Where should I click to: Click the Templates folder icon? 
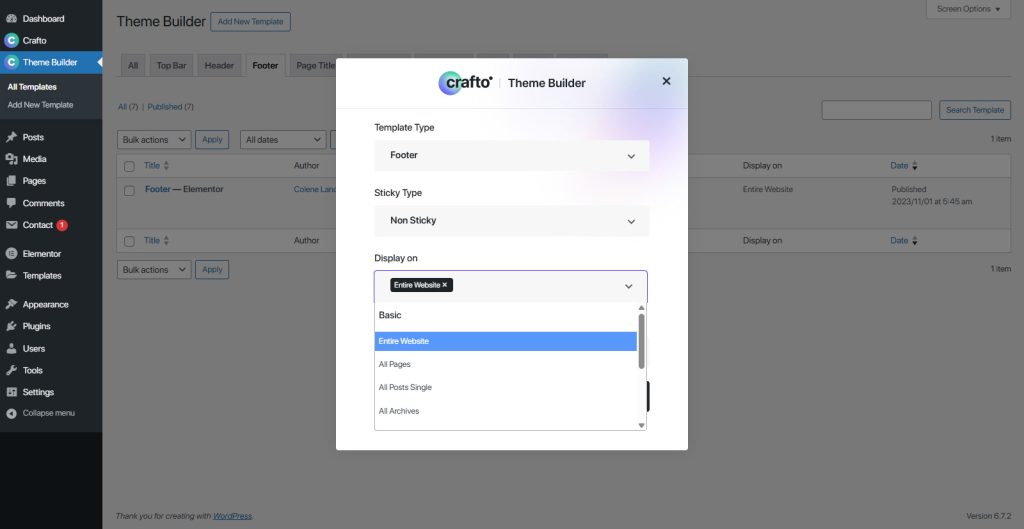click(x=11, y=276)
